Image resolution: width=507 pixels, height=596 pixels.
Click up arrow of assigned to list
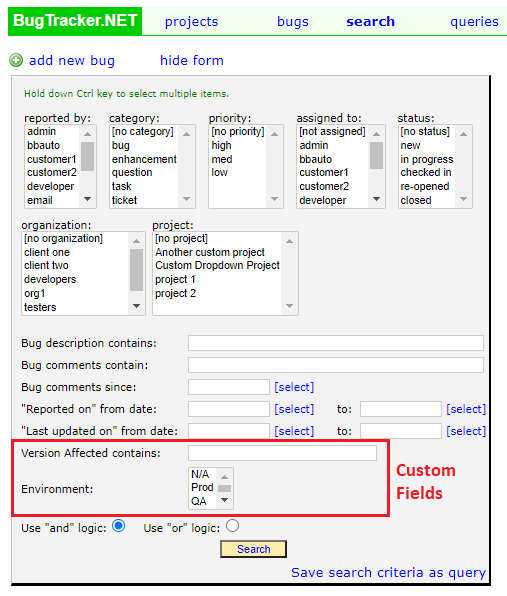coord(377,134)
